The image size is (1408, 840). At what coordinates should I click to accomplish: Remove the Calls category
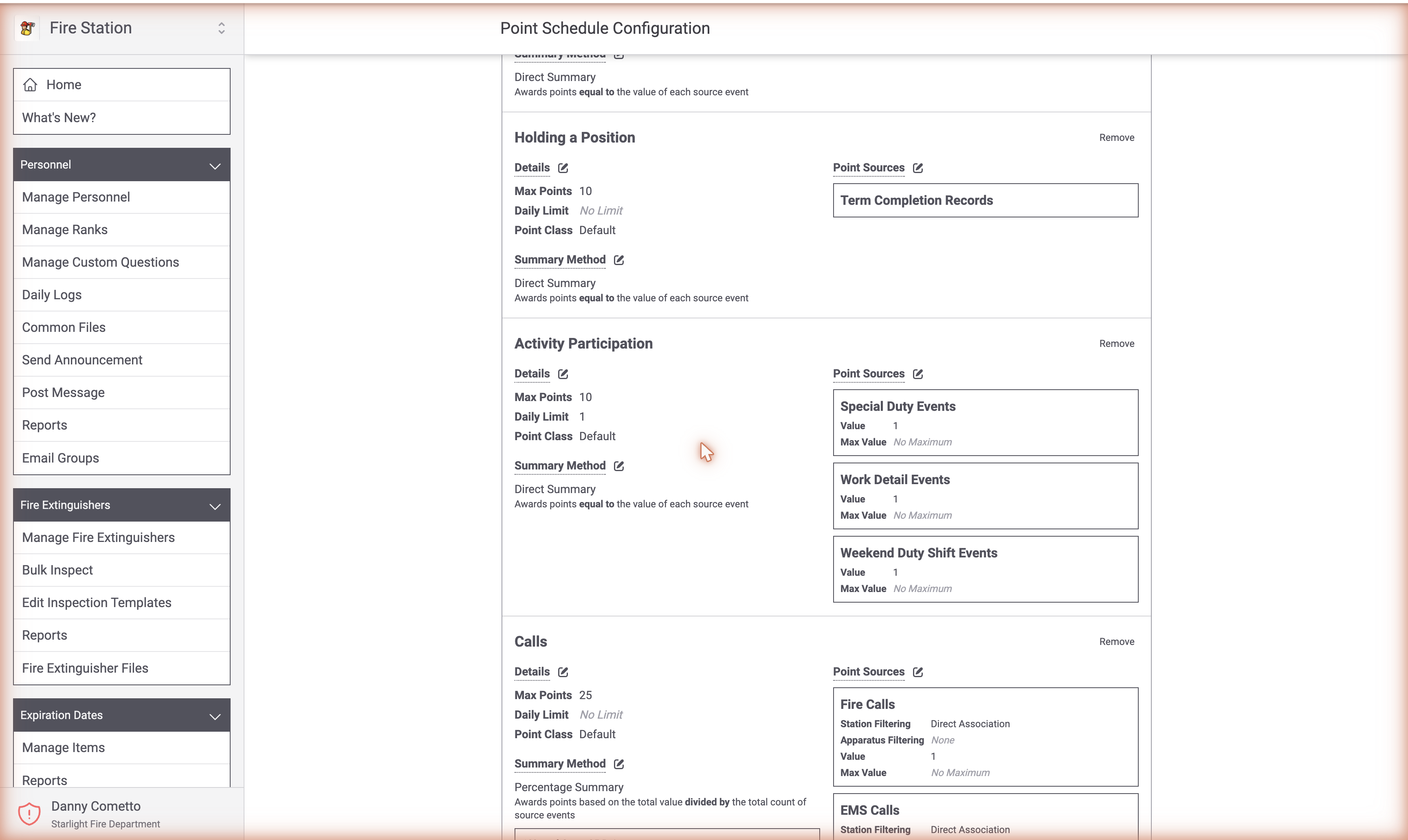tap(1116, 642)
